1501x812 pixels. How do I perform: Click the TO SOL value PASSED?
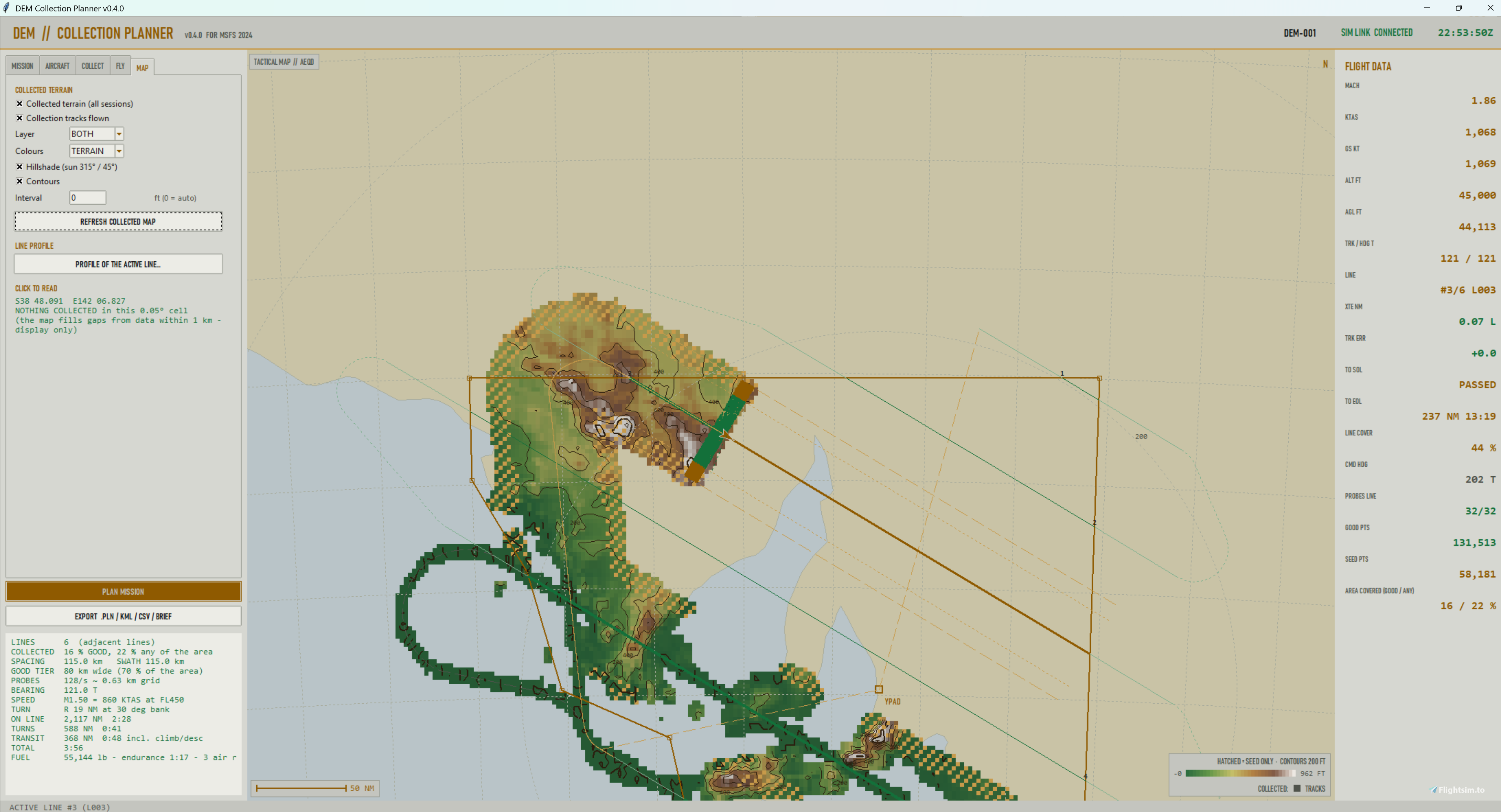coord(1477,385)
